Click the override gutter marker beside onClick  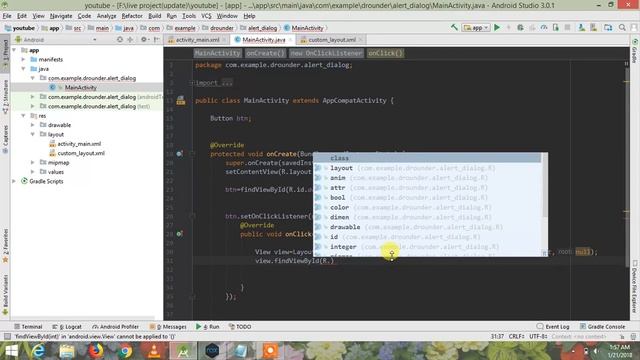click(180, 234)
